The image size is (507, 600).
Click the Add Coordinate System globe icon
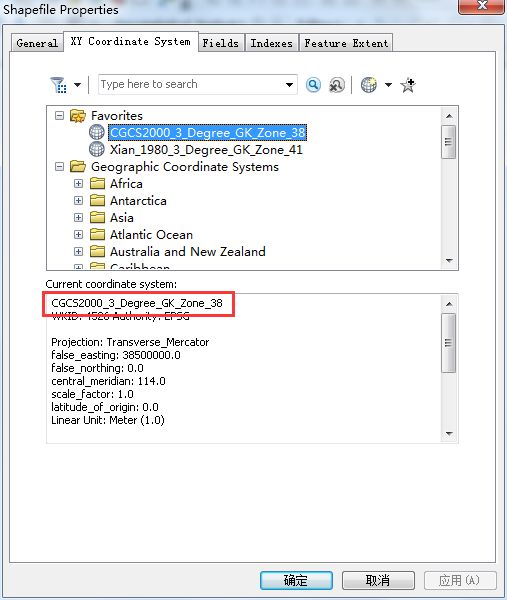click(x=368, y=85)
